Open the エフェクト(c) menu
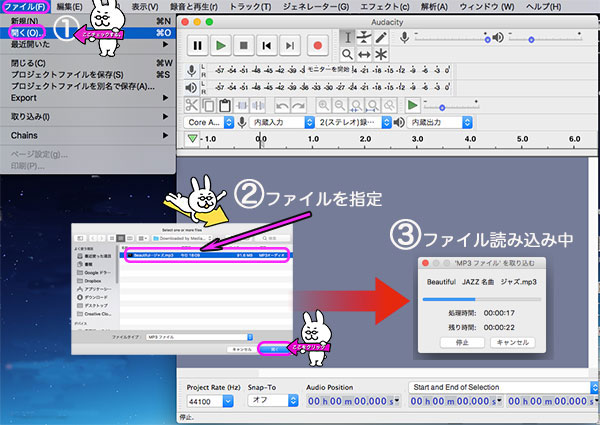Viewport: 600px width, 425px height. tap(385, 7)
